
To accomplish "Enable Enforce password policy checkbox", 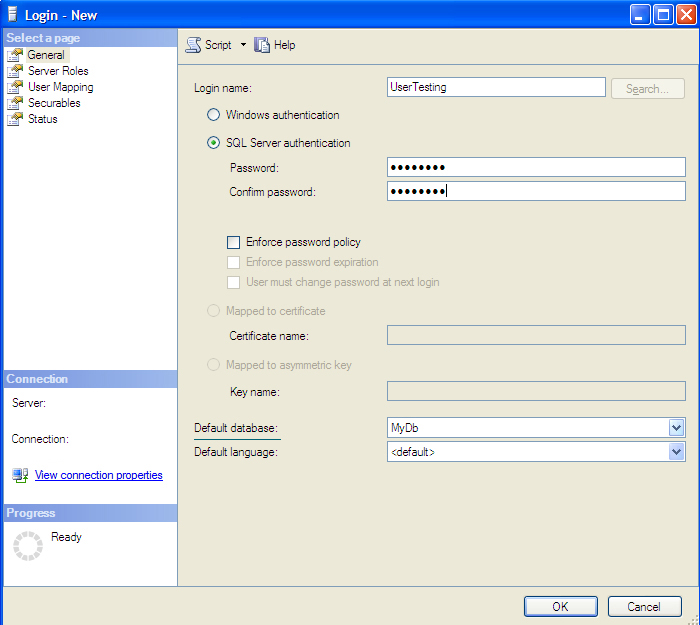I will pos(233,242).
